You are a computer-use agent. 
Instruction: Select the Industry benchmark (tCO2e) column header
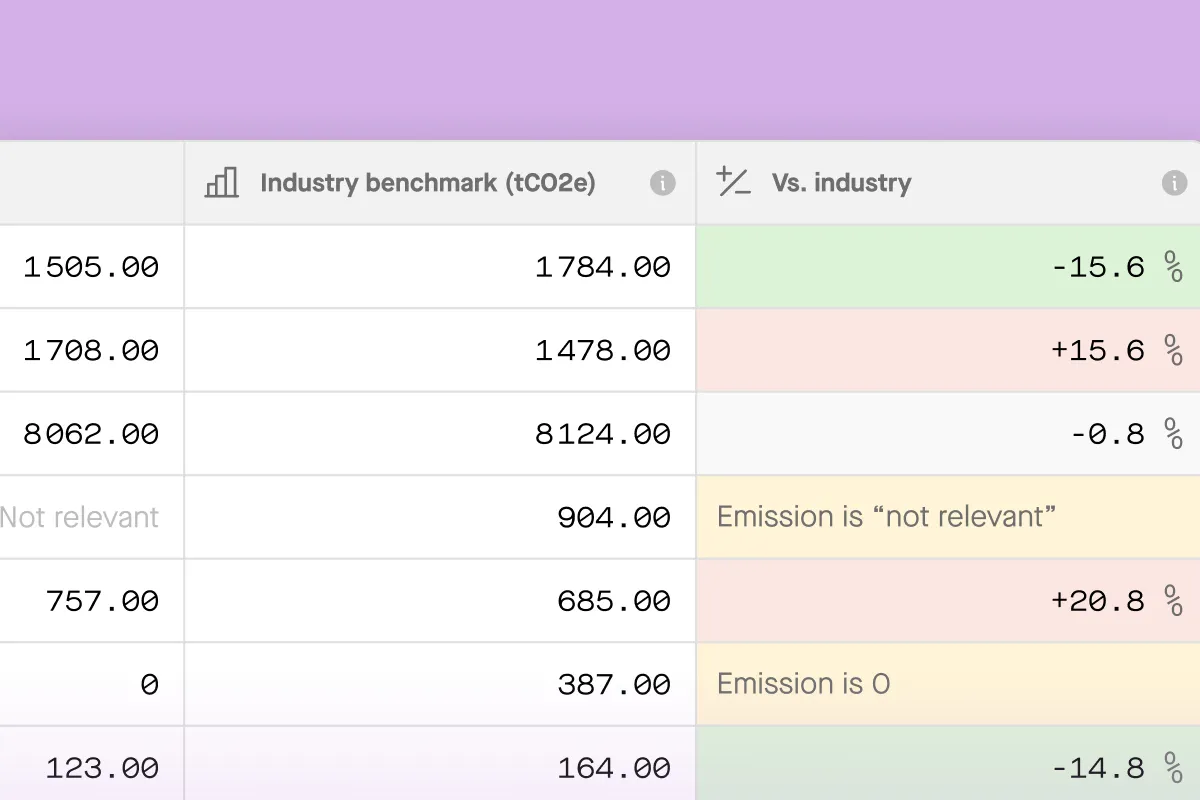tap(427, 183)
